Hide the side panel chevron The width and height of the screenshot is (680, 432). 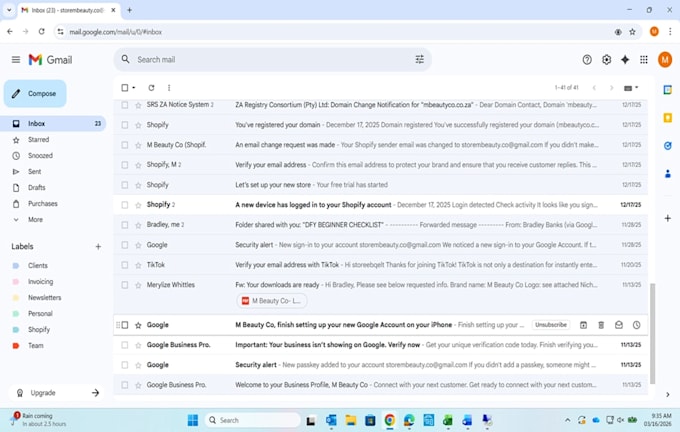668,394
